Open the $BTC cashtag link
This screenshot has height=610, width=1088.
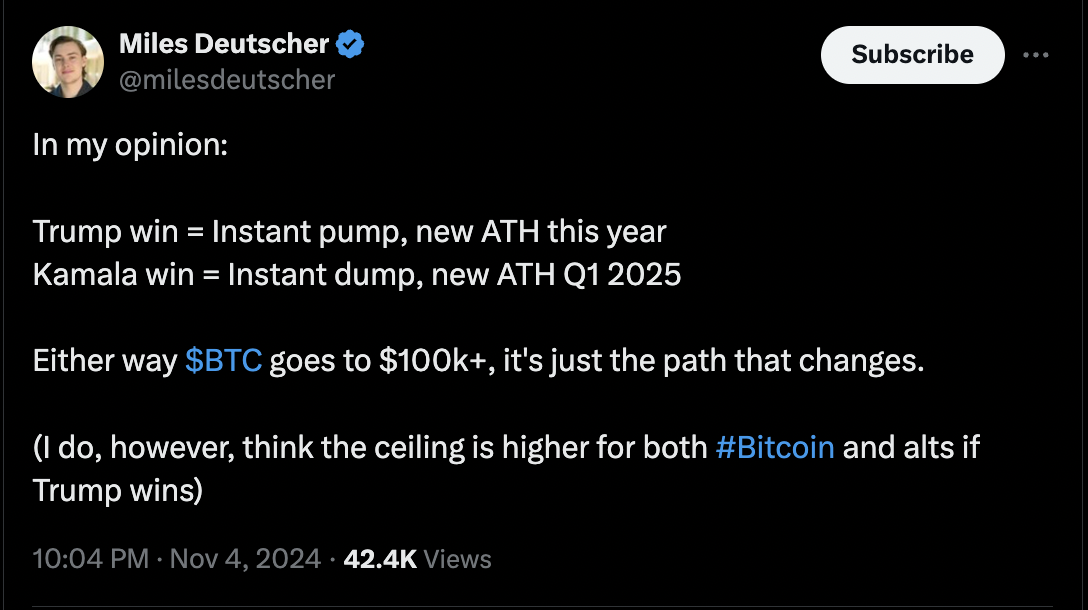pyautogui.click(x=224, y=361)
